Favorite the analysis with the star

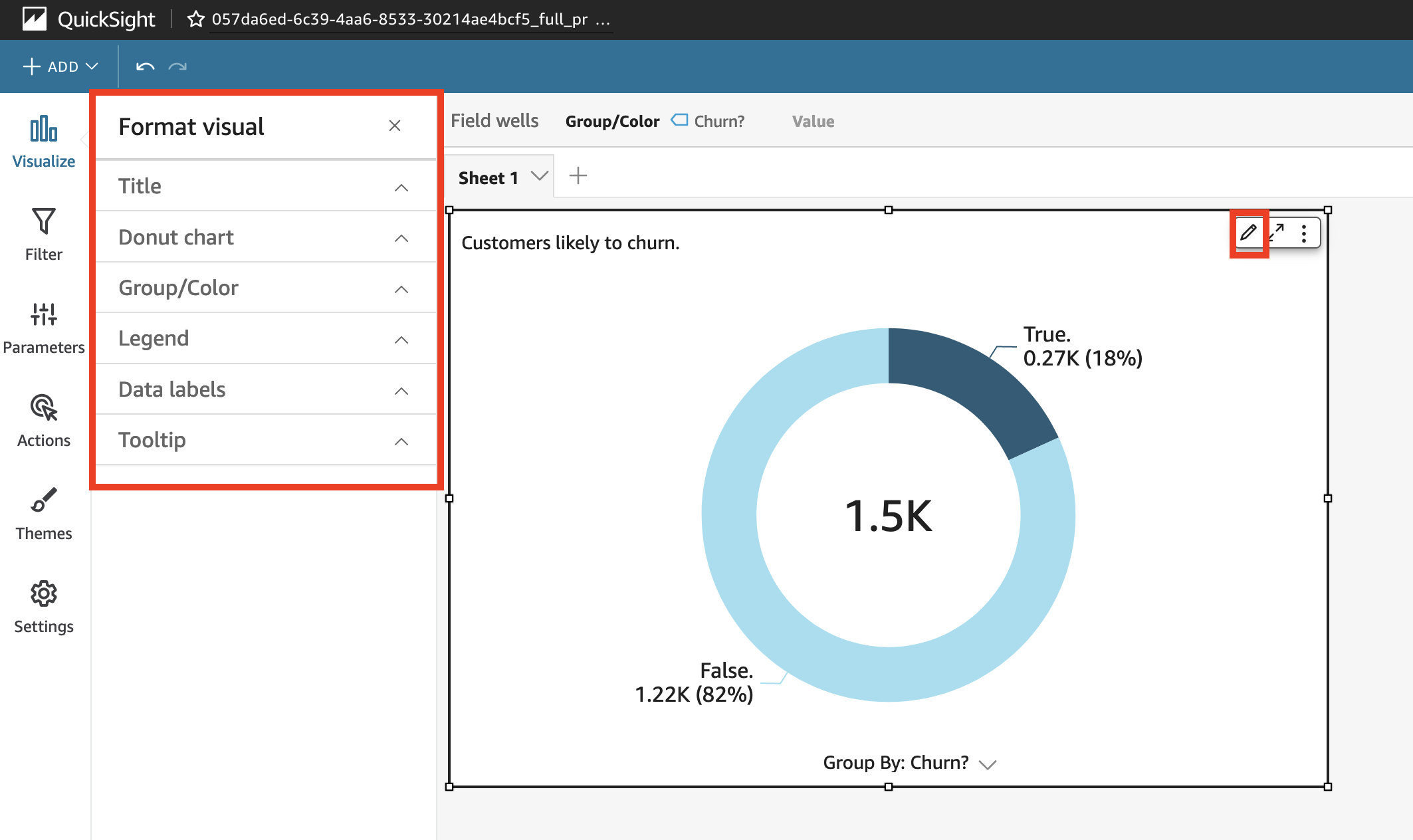195,19
